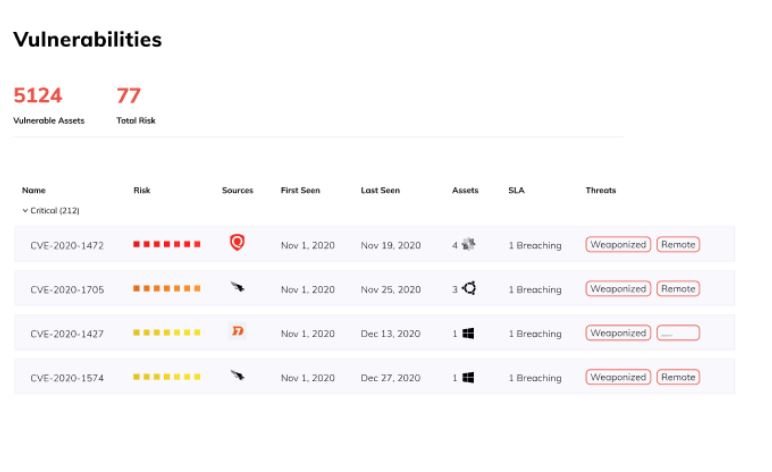Click the Weaponized tag for CVE-2020-1574
Image resolution: width=772 pixels, height=472 pixels.
point(618,377)
